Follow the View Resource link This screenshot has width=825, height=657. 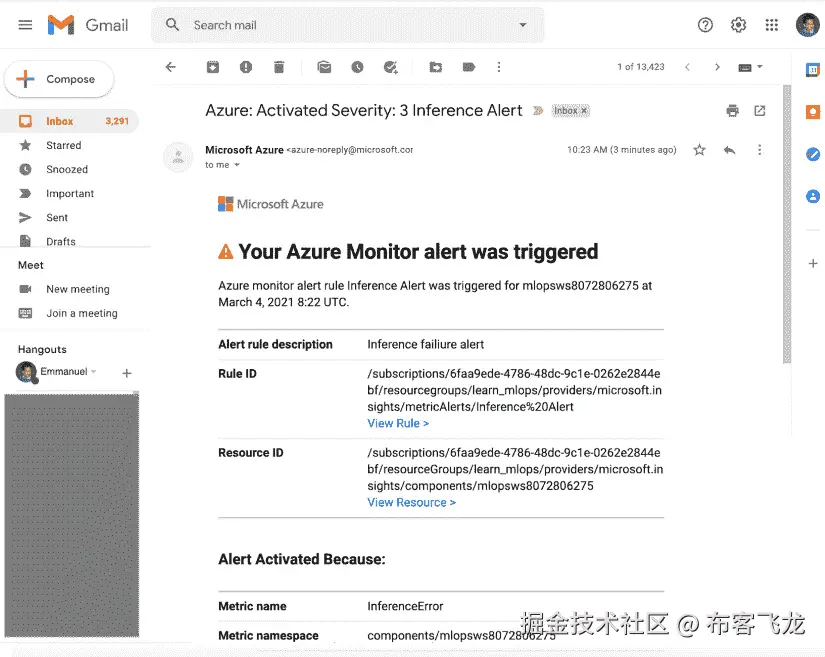[411, 502]
